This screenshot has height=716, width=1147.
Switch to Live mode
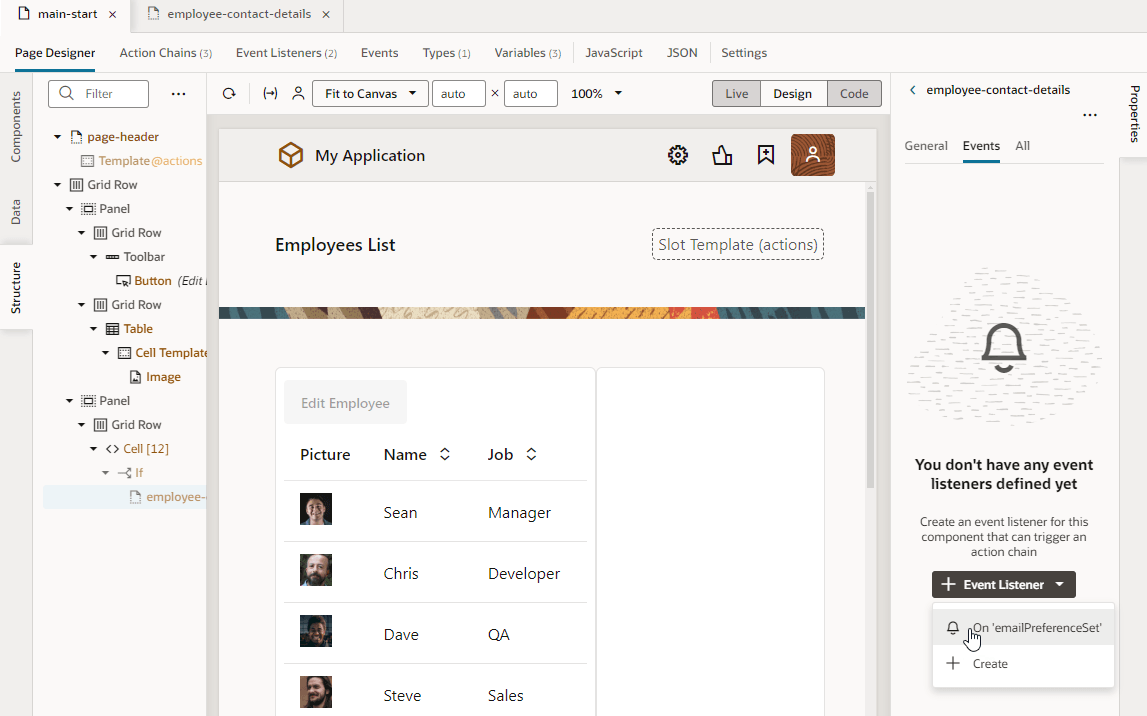736,93
